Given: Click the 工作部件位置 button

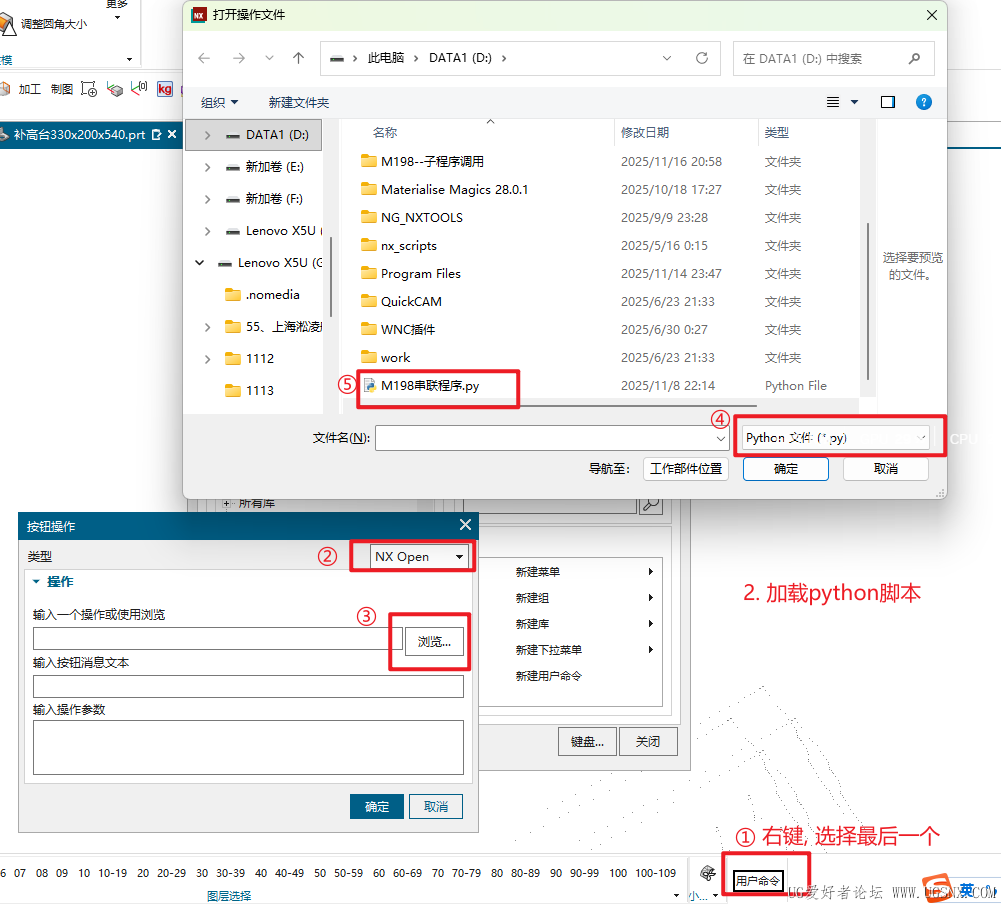Looking at the screenshot, I should click(686, 469).
